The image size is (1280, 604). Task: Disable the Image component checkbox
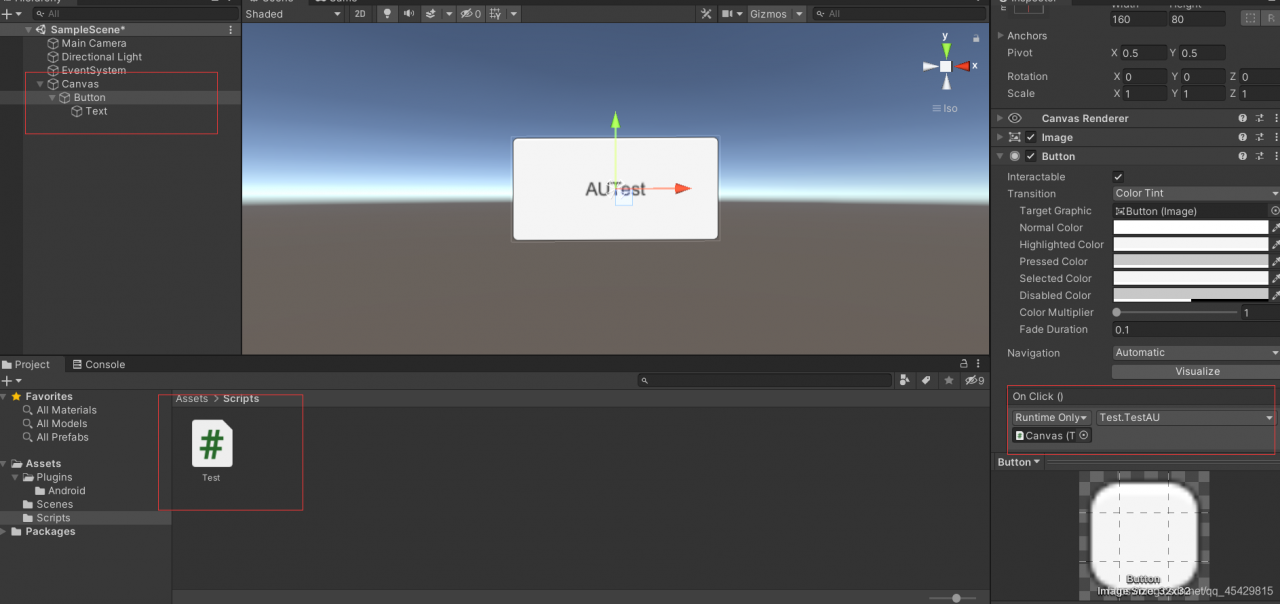click(x=1031, y=137)
